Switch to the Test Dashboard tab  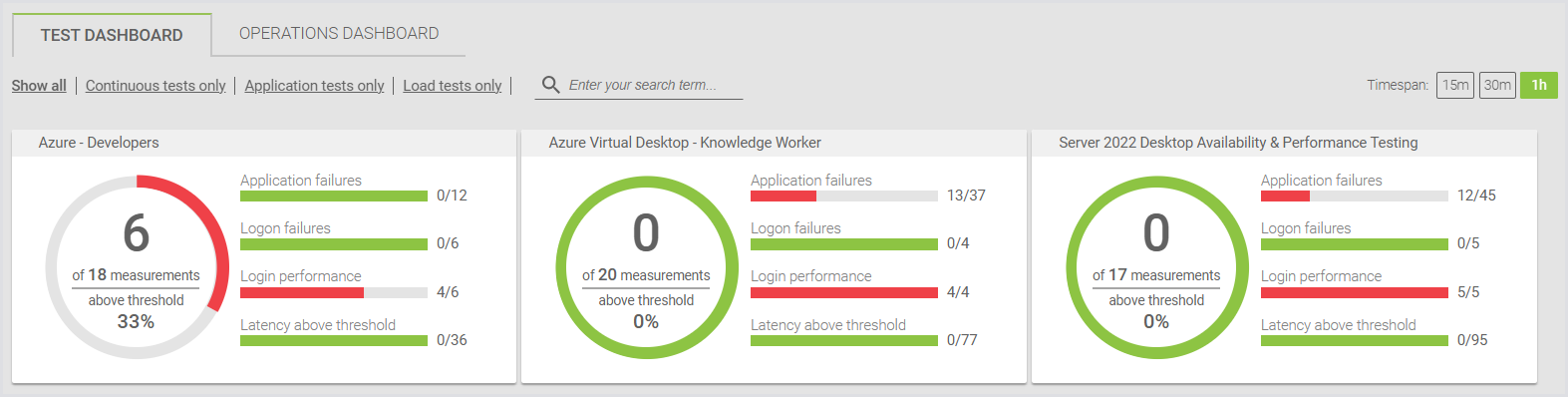112,35
